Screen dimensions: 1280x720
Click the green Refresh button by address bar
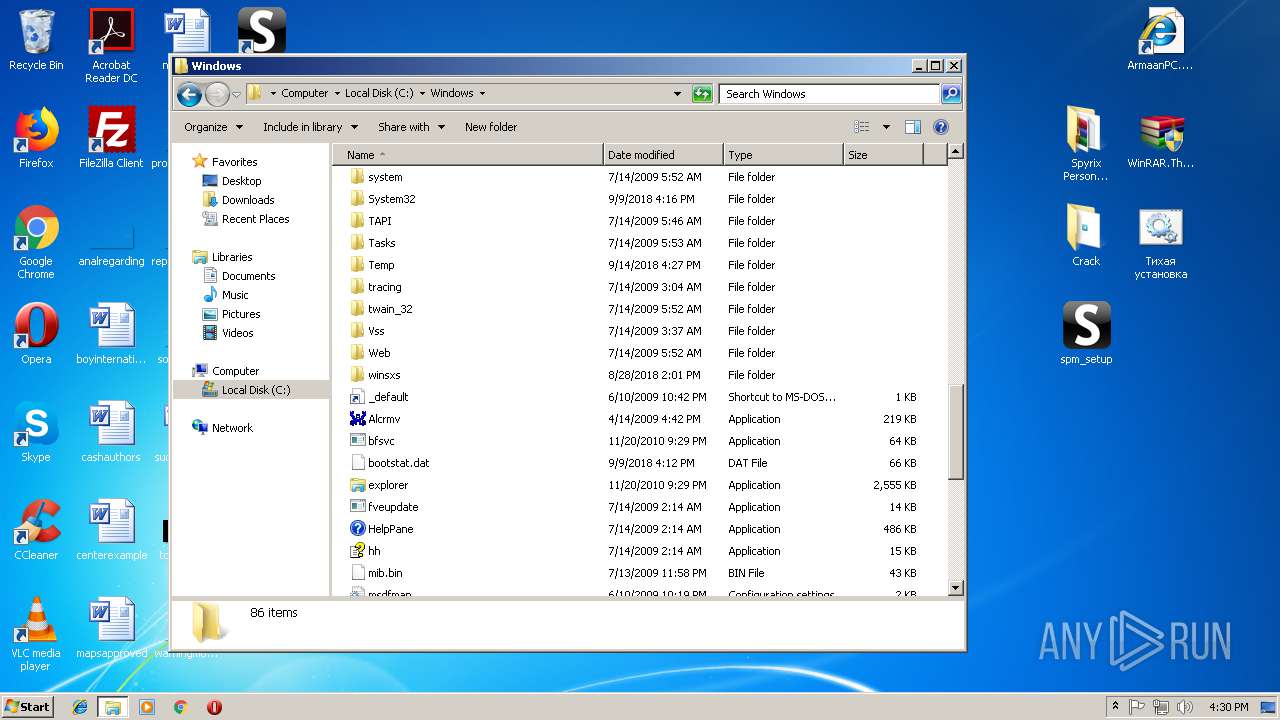702,94
